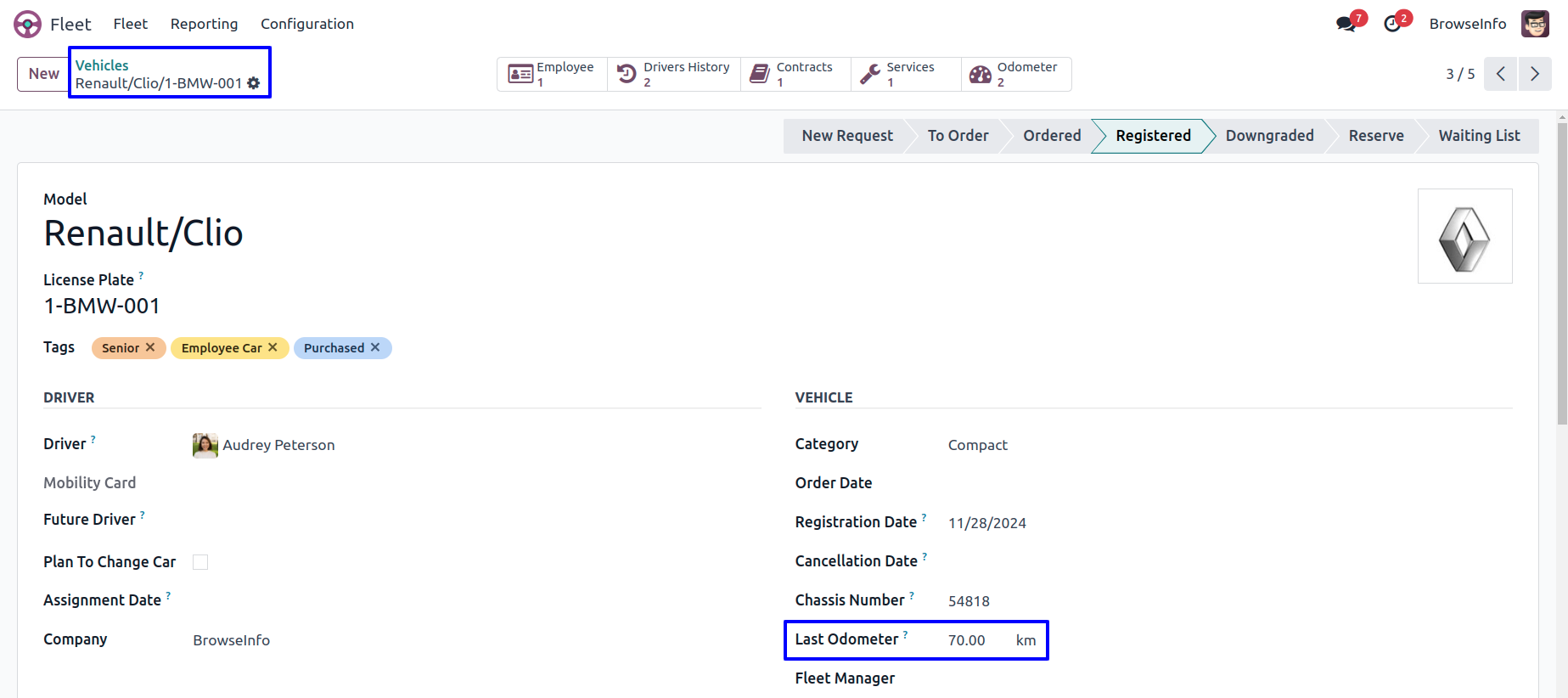Screen dimensions: 1568x698
Task: Open the BrowseInfo user avatar menu
Action: (x=1535, y=24)
